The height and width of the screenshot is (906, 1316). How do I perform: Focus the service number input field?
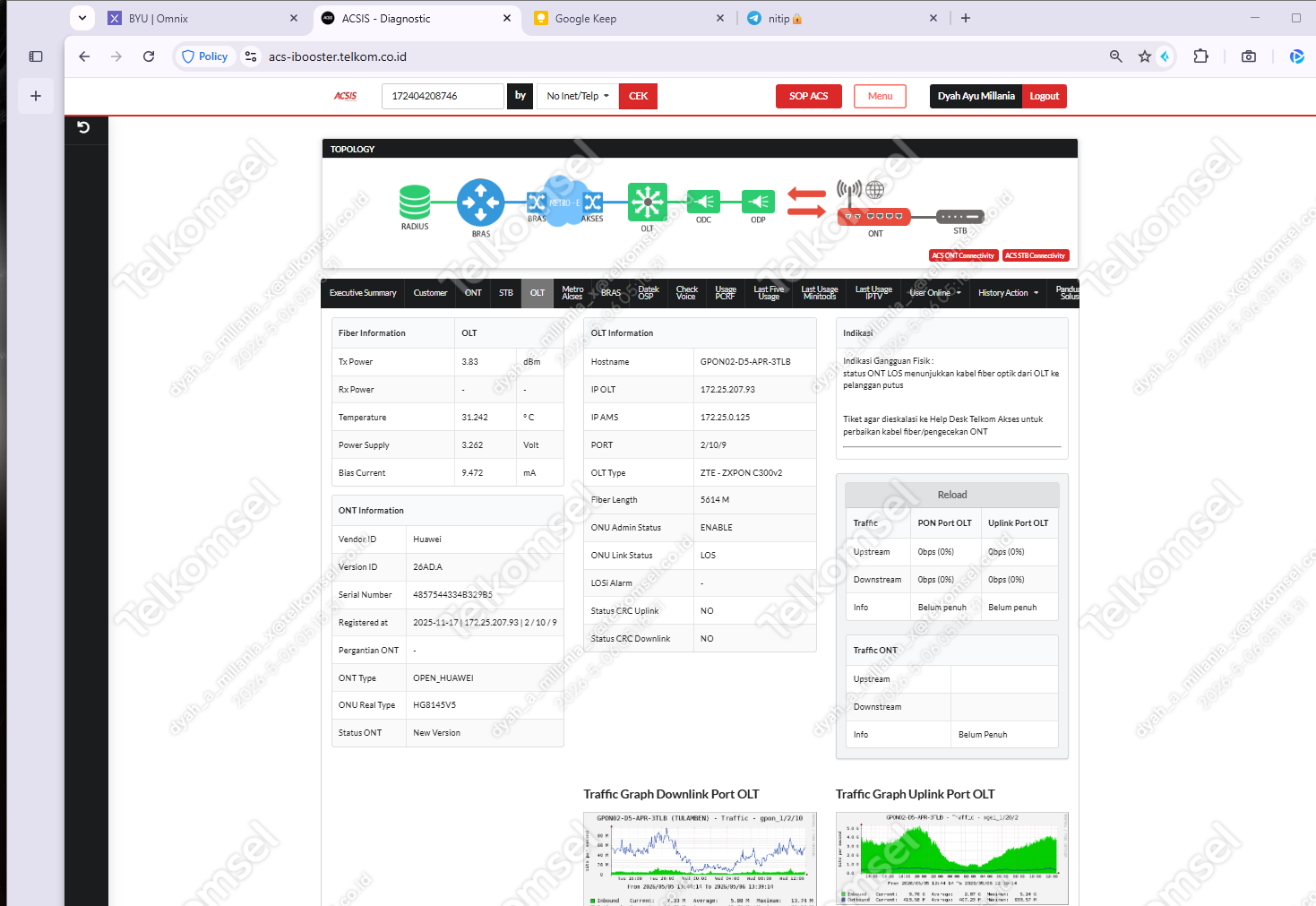[443, 96]
